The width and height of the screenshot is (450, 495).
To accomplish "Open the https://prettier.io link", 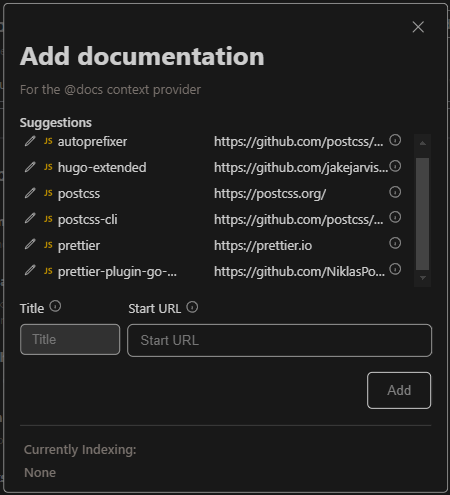I will [x=263, y=246].
